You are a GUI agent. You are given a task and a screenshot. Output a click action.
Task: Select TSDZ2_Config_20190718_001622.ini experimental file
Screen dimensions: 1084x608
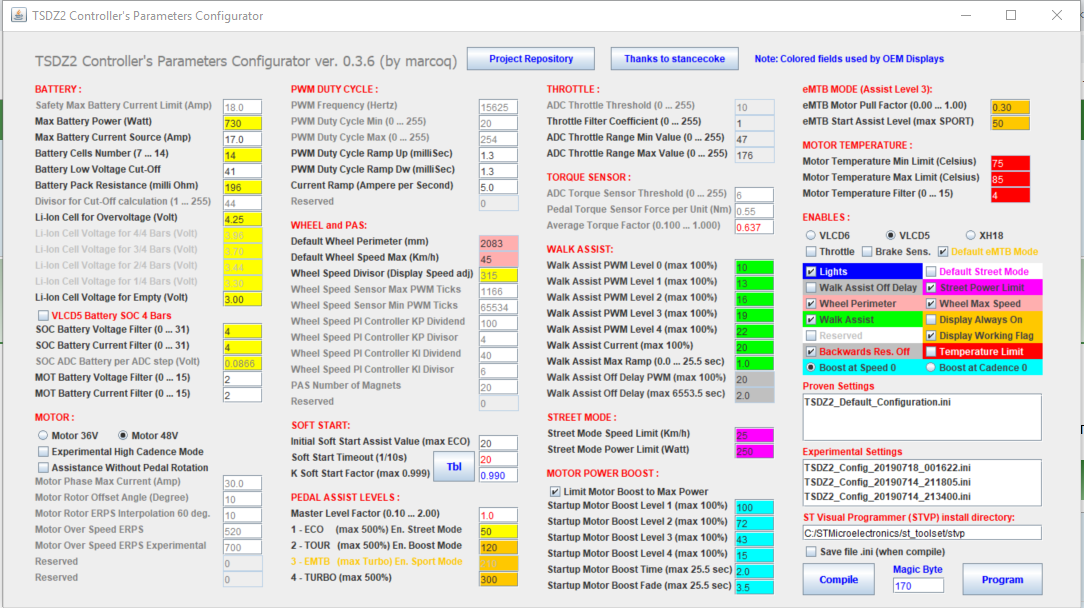coord(887,468)
